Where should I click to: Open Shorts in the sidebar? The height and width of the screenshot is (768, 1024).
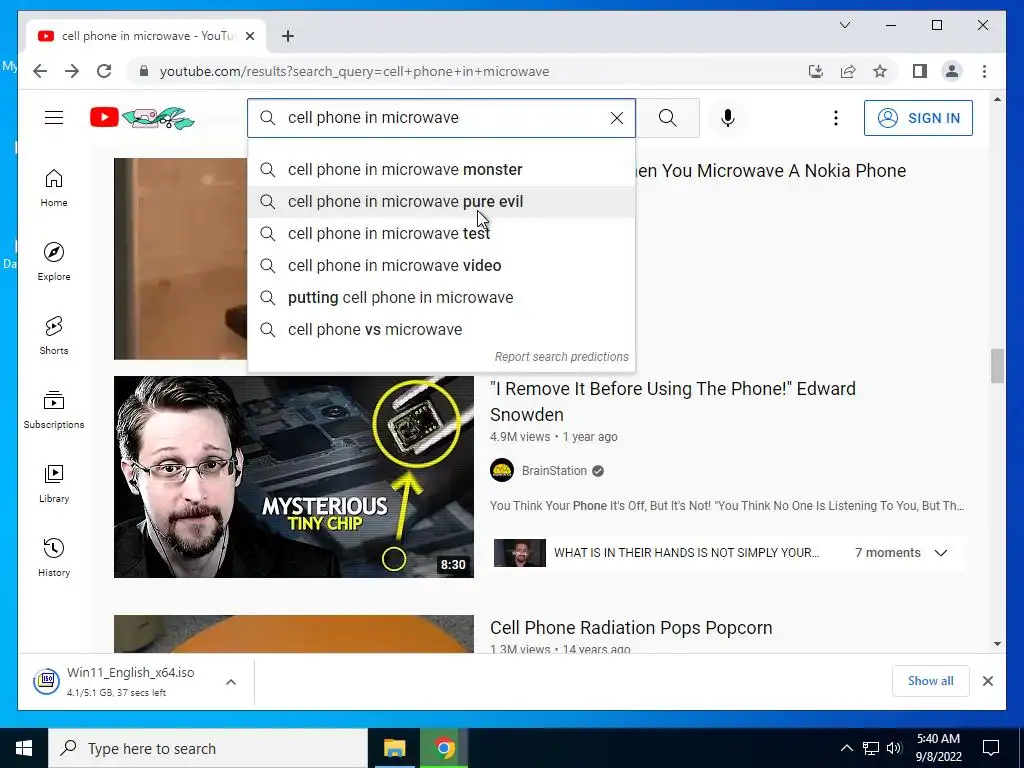[54, 336]
